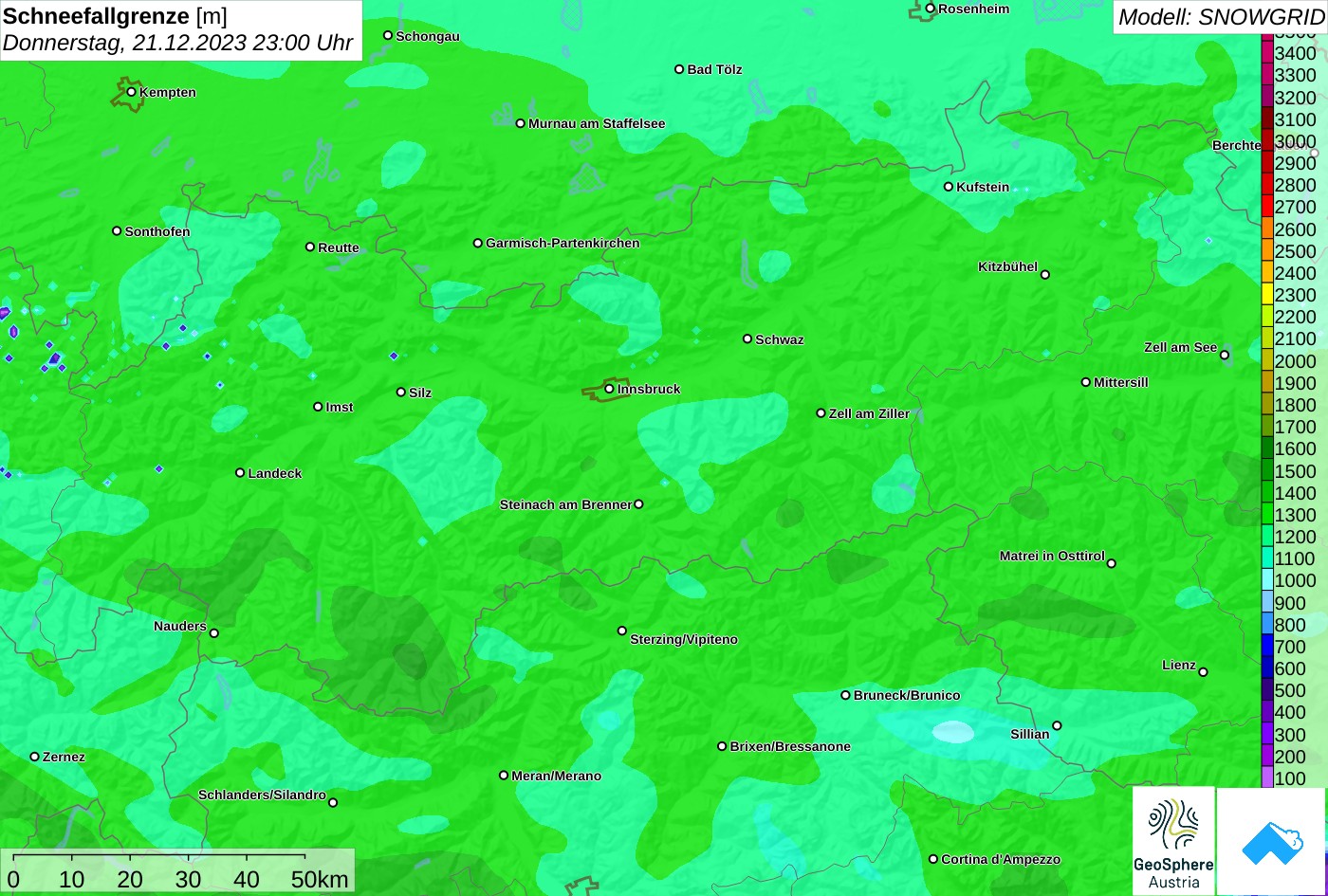Click the Zell am Ziller marker
1328x896 pixels.
coord(821,413)
